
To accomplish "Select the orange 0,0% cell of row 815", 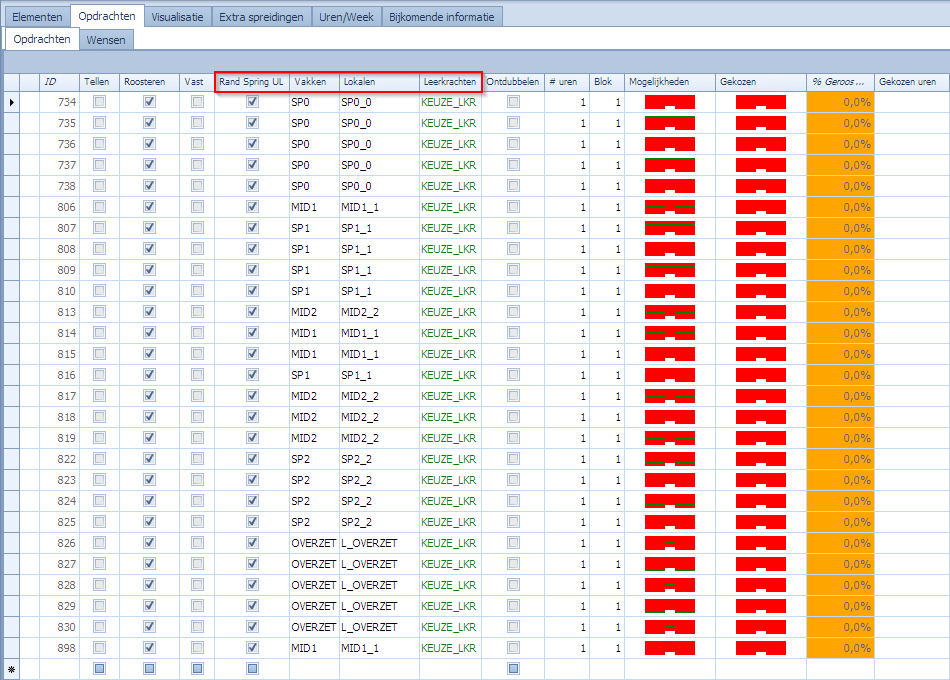I will tap(840, 354).
